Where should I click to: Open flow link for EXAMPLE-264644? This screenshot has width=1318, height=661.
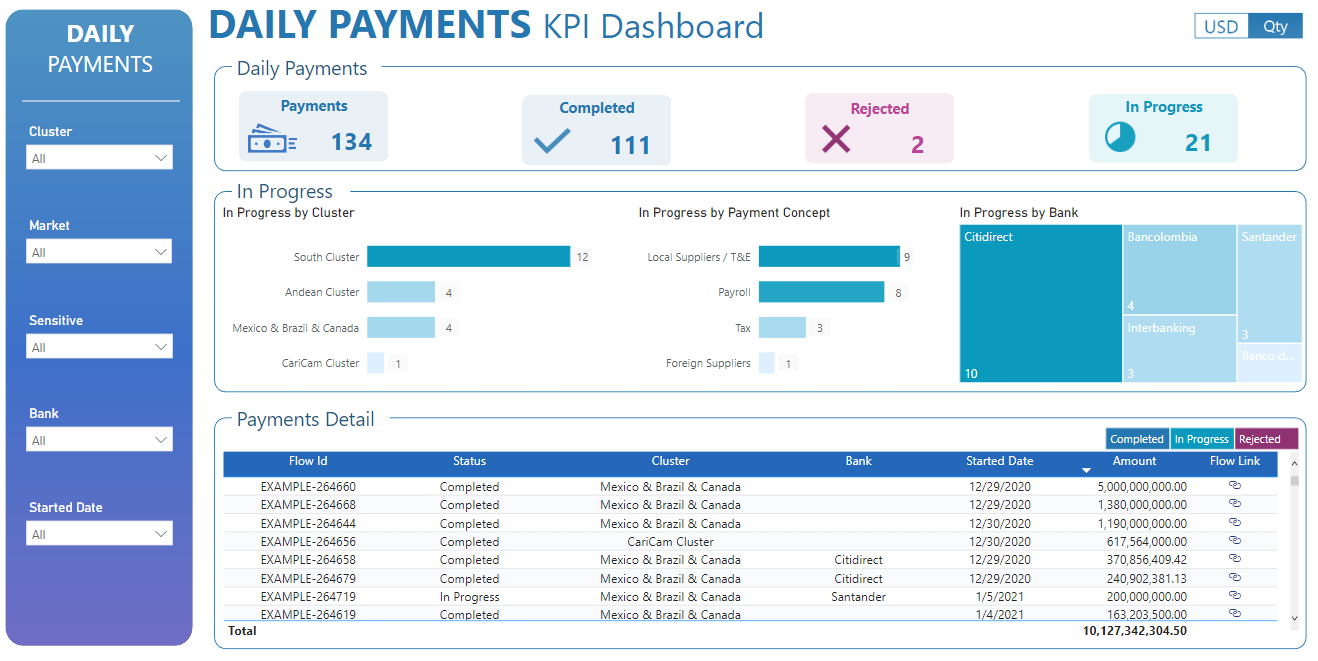point(1235,522)
